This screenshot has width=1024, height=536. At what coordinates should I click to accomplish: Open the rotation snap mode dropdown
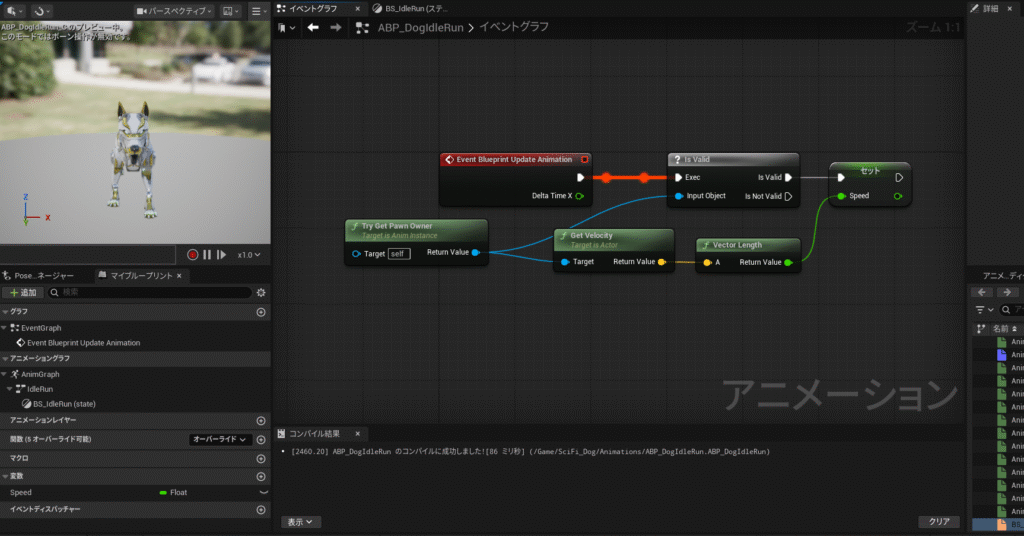pyautogui.click(x=42, y=11)
